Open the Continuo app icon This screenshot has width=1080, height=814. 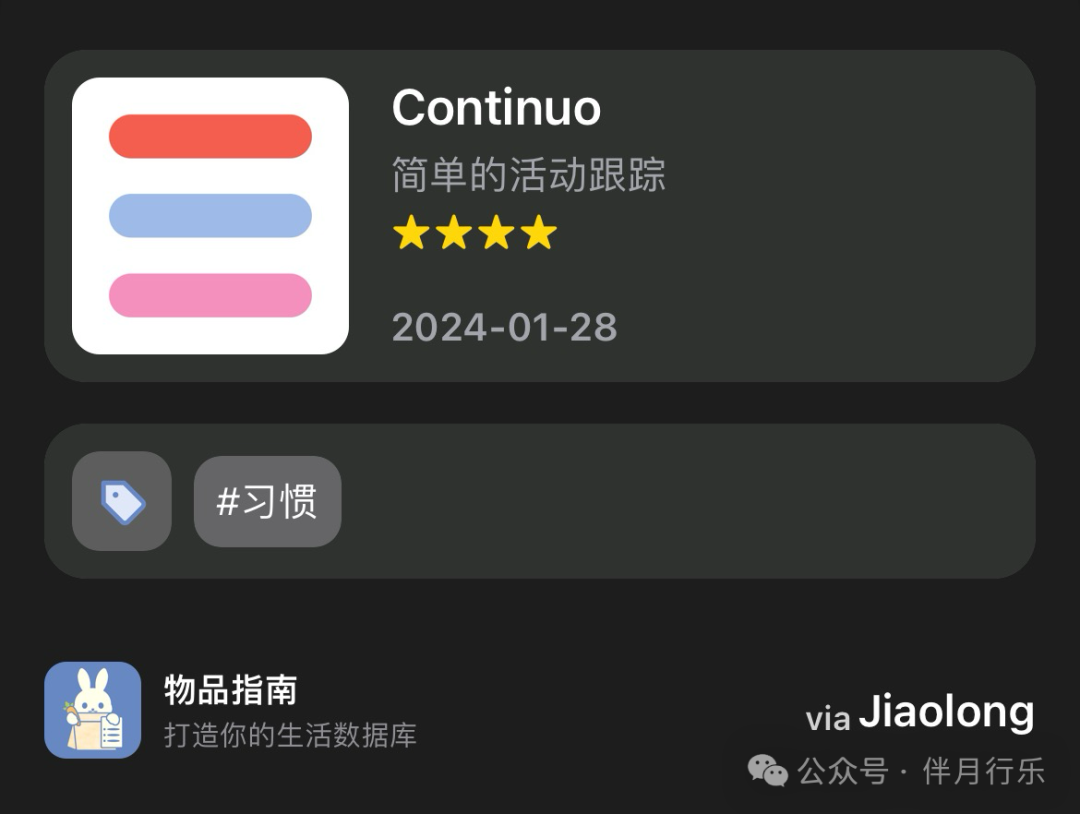(210, 216)
